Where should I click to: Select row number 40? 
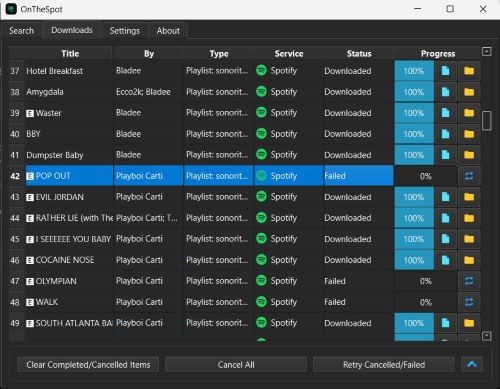pyautogui.click(x=15, y=134)
